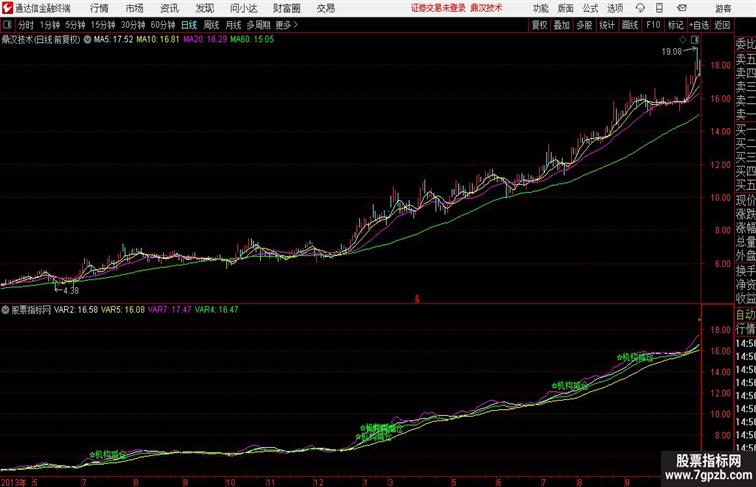The width and height of the screenshot is (756, 487).
Task: Open the F10 company info
Action: pos(653,25)
